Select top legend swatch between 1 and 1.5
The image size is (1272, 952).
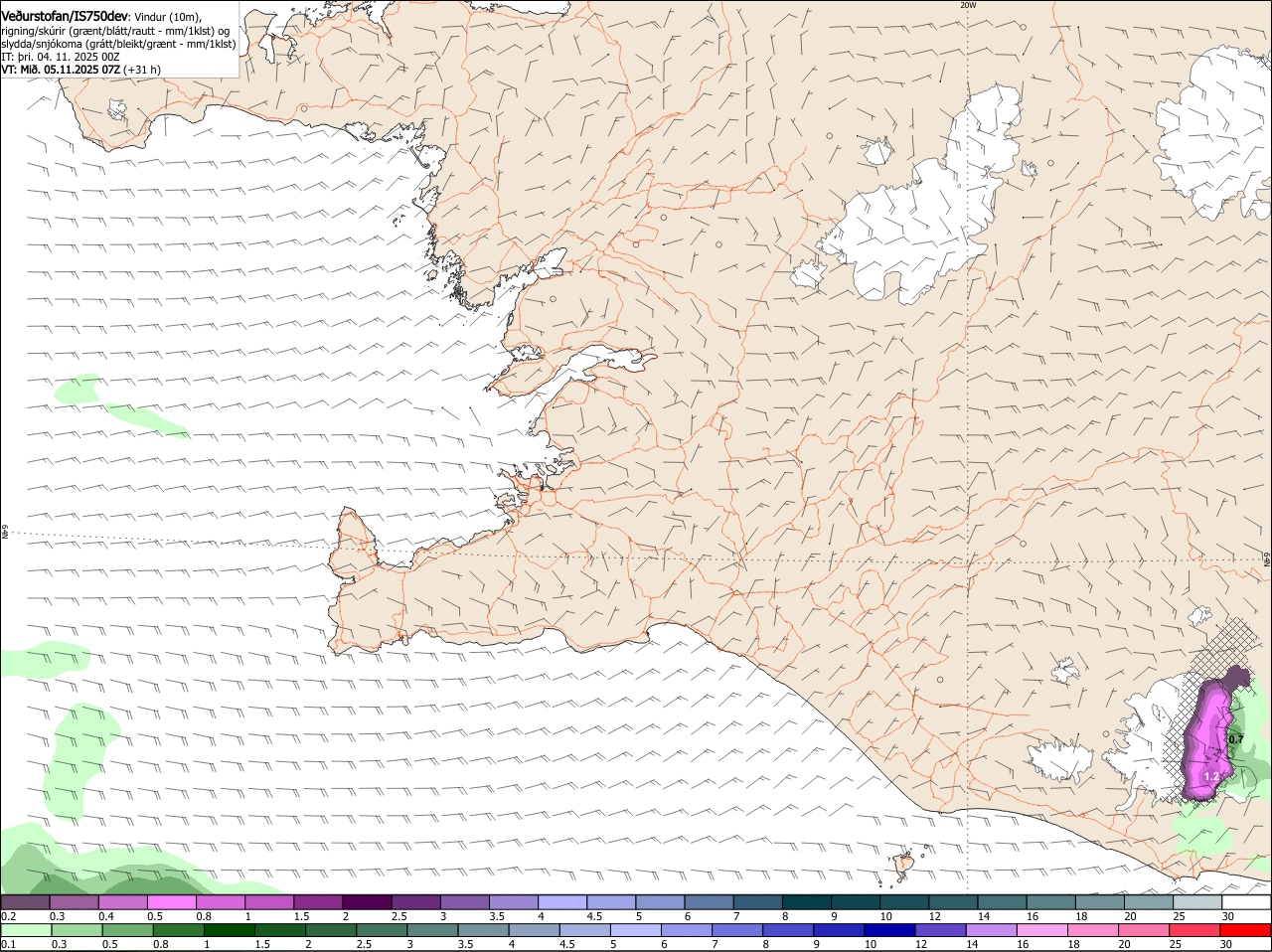click(270, 902)
